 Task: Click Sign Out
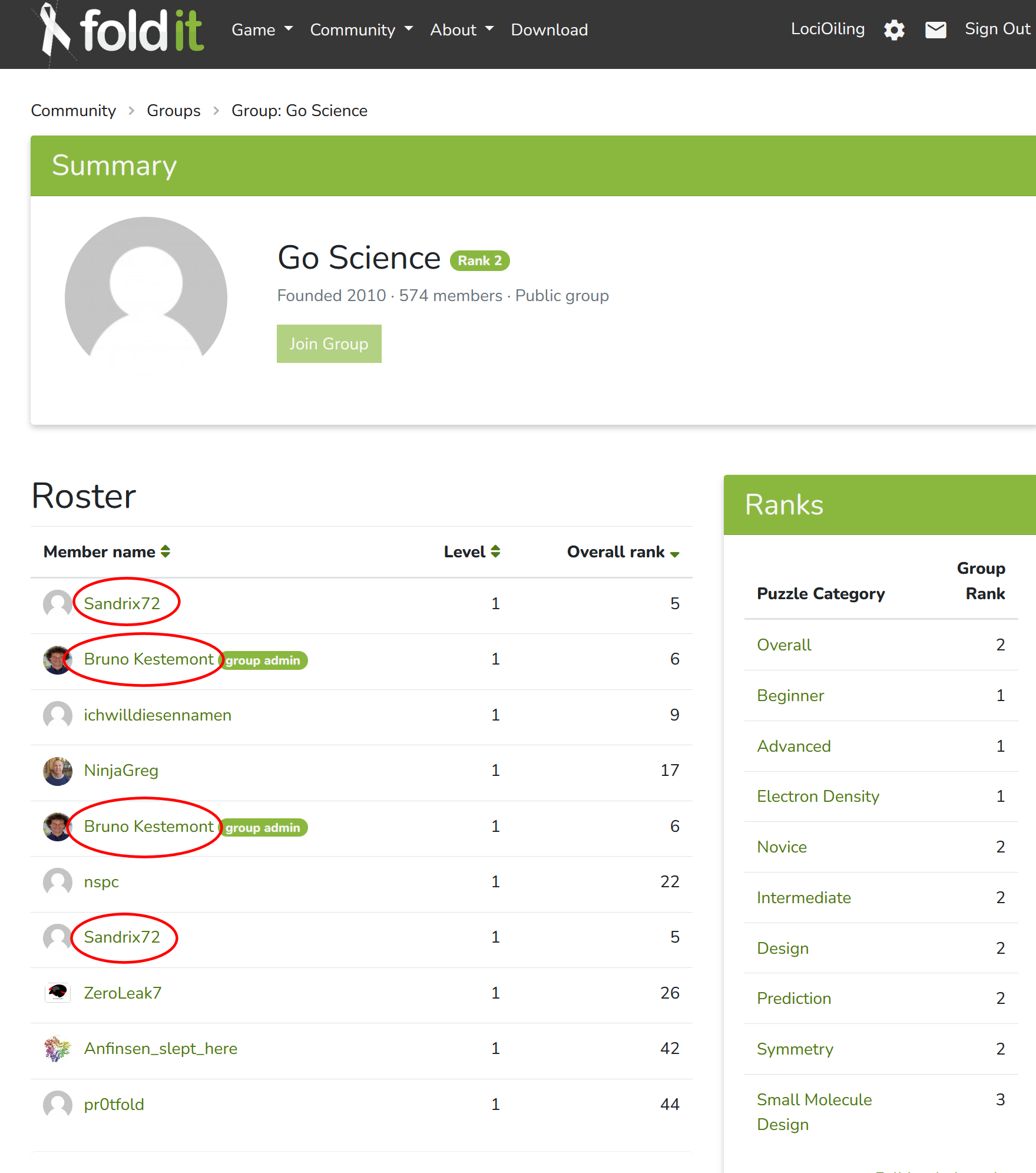coord(997,29)
